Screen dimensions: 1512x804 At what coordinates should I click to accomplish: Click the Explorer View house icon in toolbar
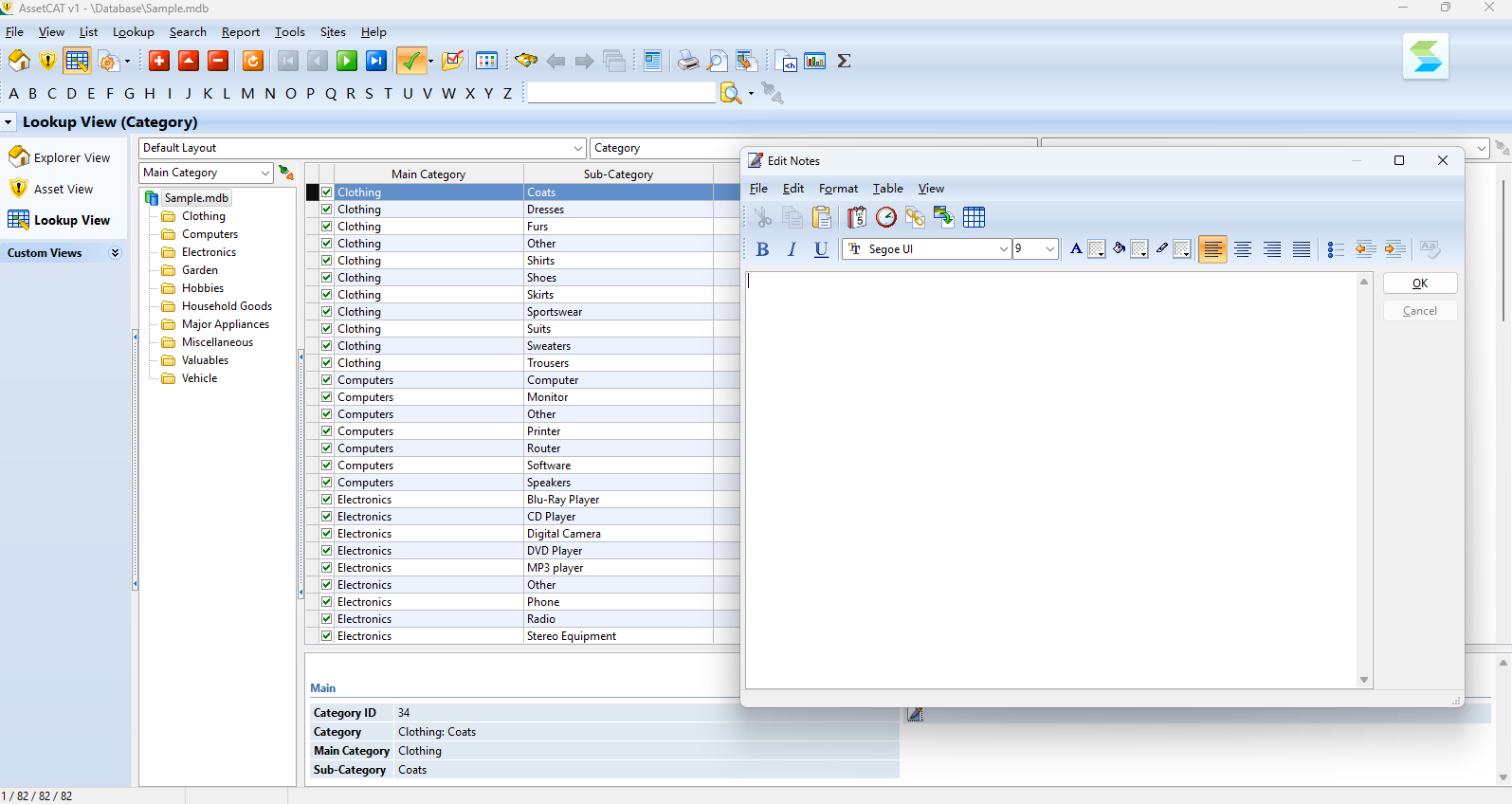19,61
